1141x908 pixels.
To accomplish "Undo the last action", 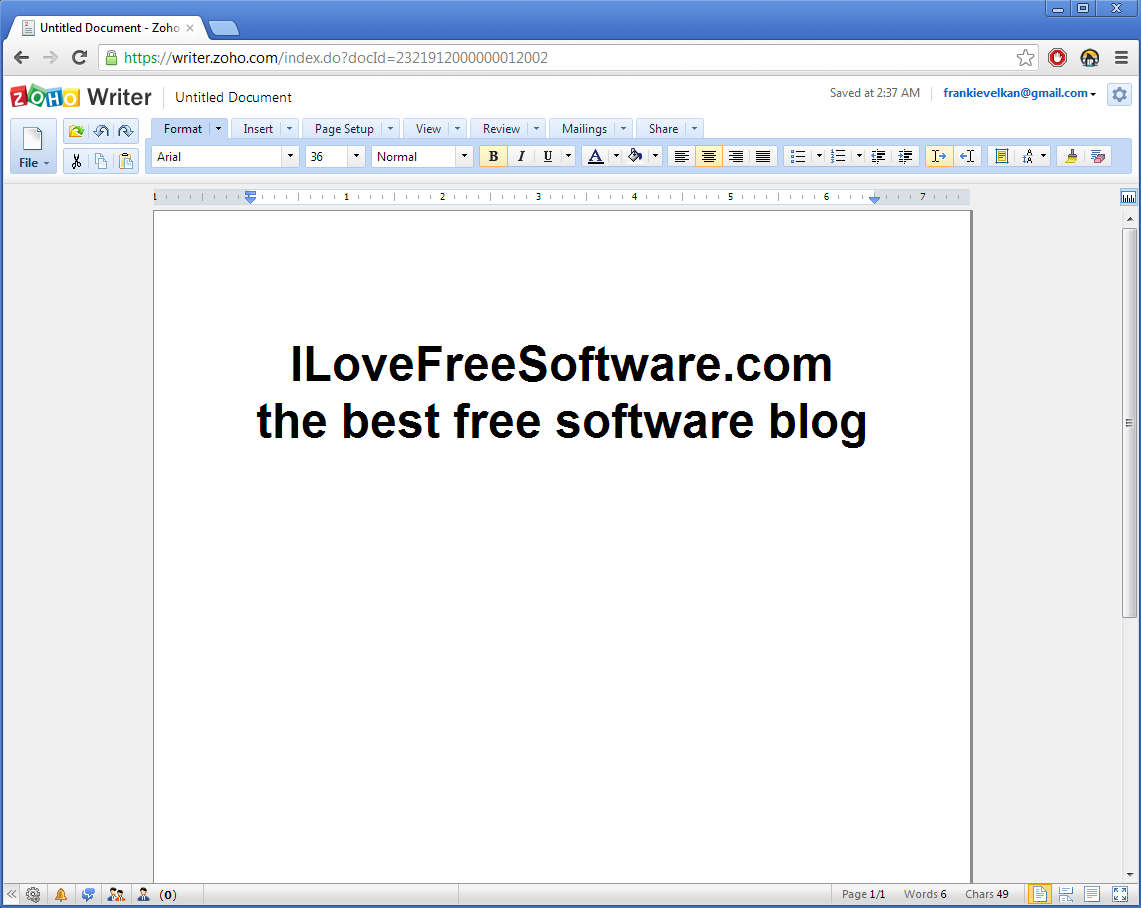I will tap(101, 131).
